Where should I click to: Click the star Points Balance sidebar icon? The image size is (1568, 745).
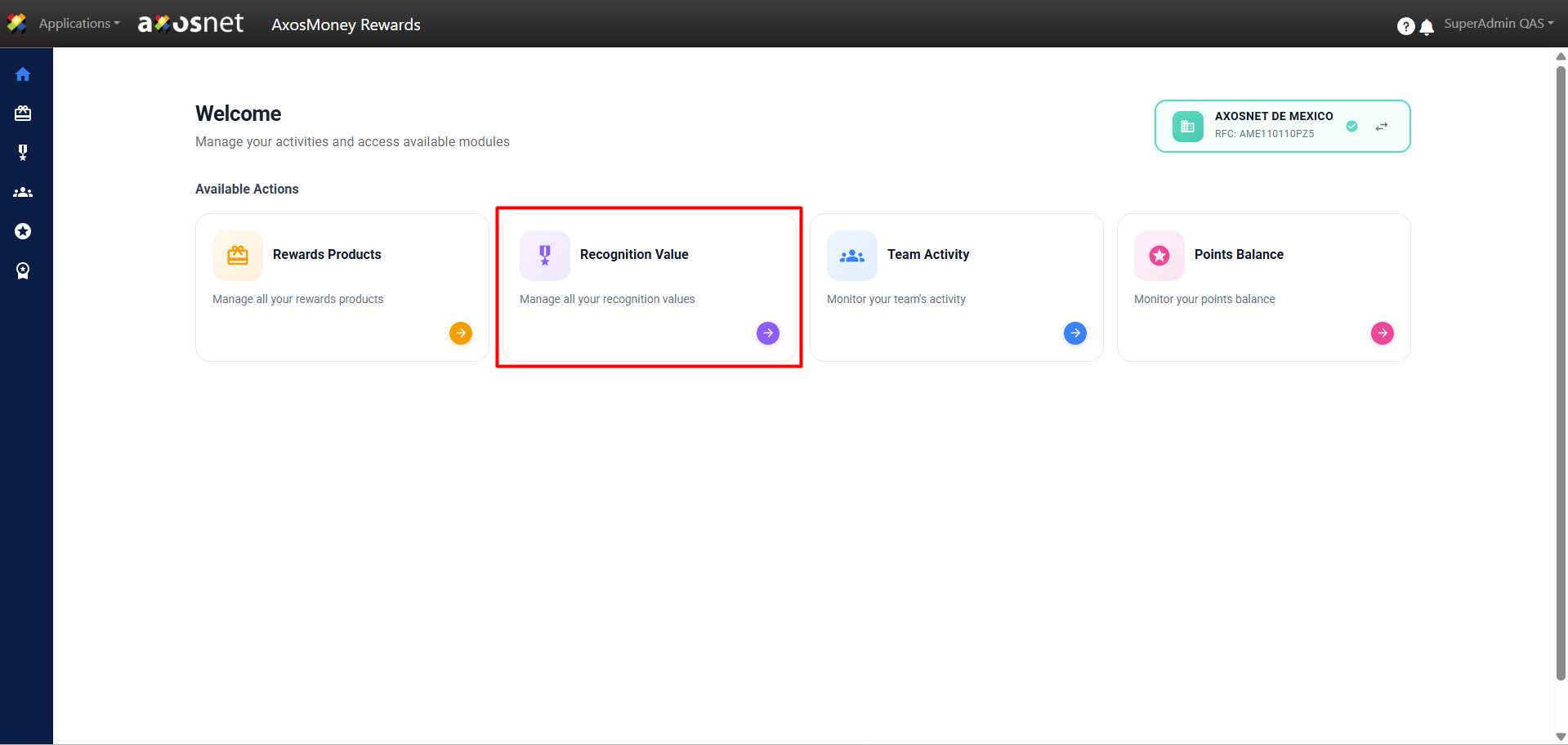click(23, 232)
